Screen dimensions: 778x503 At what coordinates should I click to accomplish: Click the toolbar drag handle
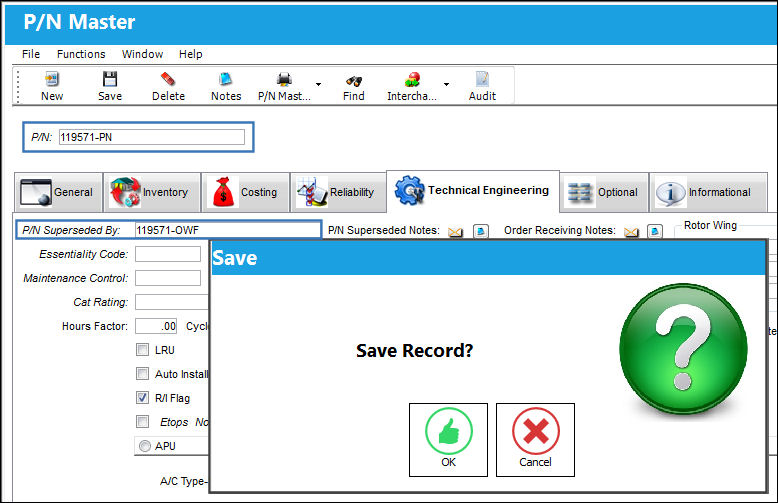pyautogui.click(x=18, y=86)
